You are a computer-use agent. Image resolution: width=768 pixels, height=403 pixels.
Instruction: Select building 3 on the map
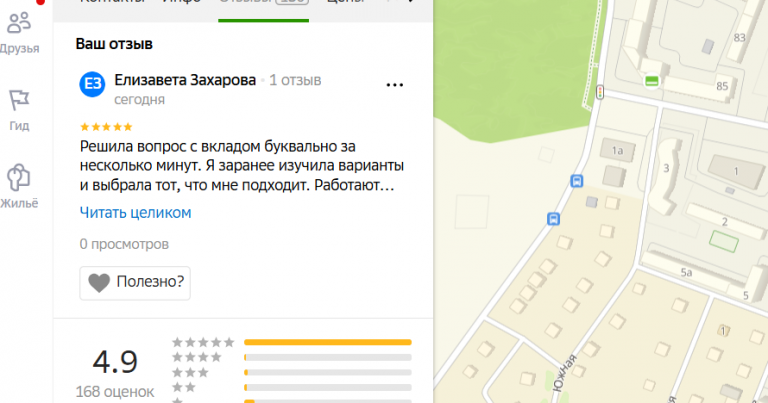666,168
